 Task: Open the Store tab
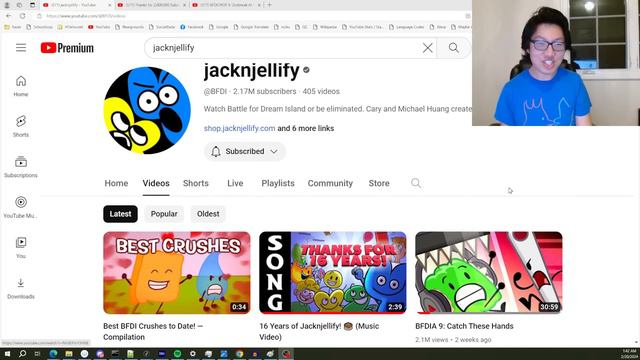click(x=379, y=183)
